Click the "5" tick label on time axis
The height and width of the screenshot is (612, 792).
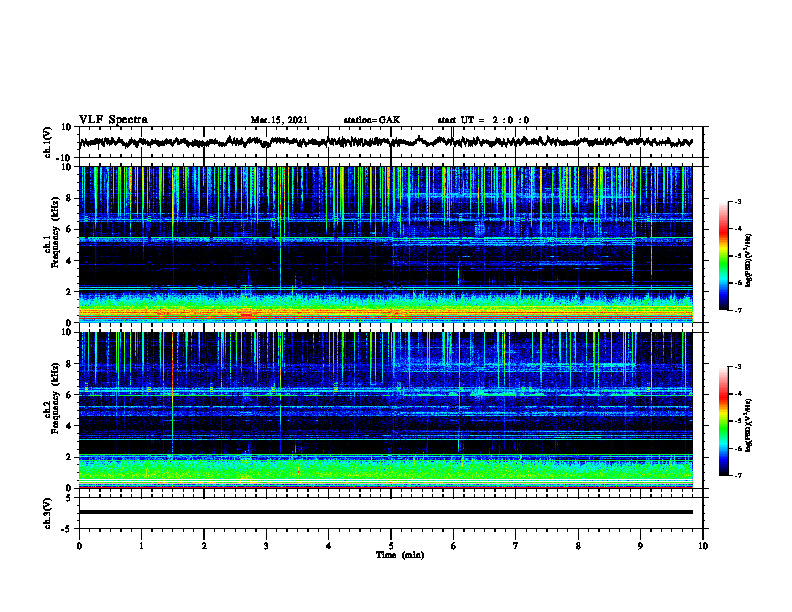391,546
